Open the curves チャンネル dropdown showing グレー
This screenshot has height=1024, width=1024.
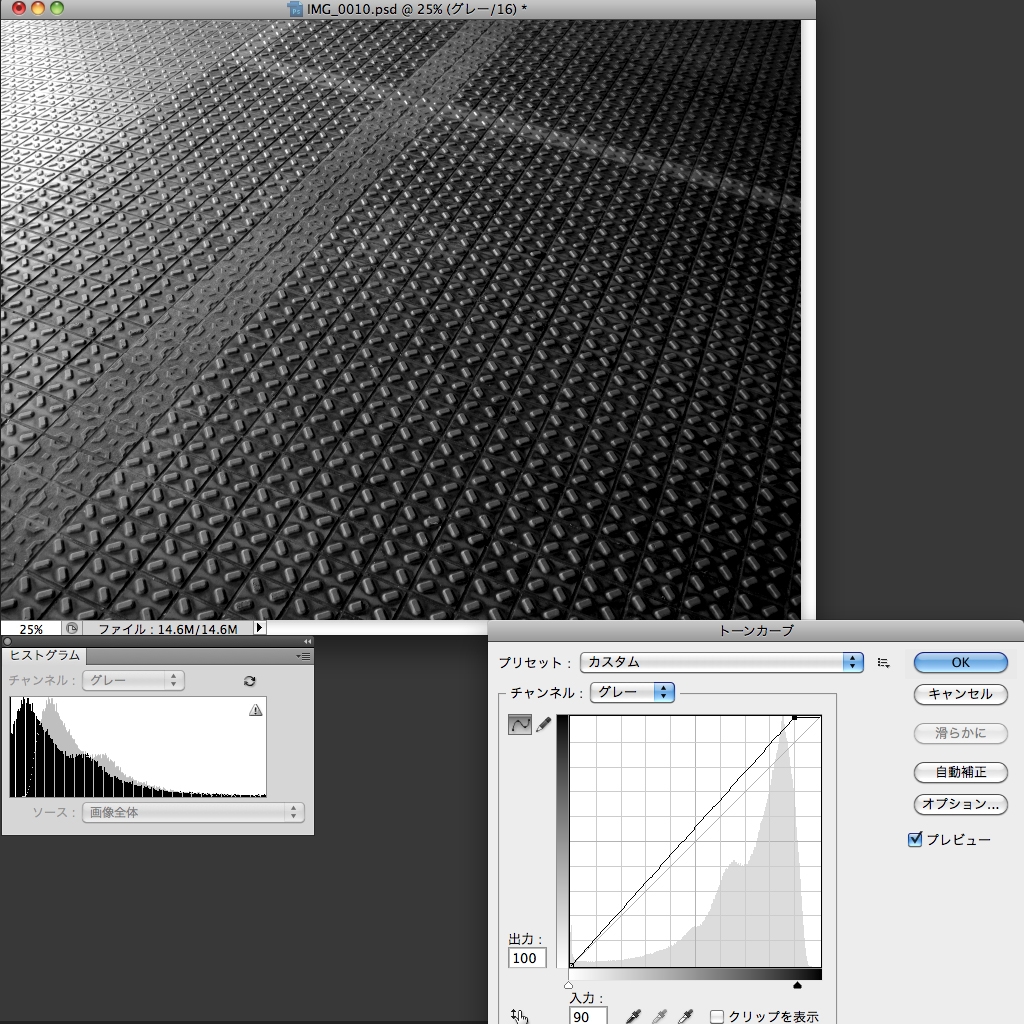pos(633,692)
